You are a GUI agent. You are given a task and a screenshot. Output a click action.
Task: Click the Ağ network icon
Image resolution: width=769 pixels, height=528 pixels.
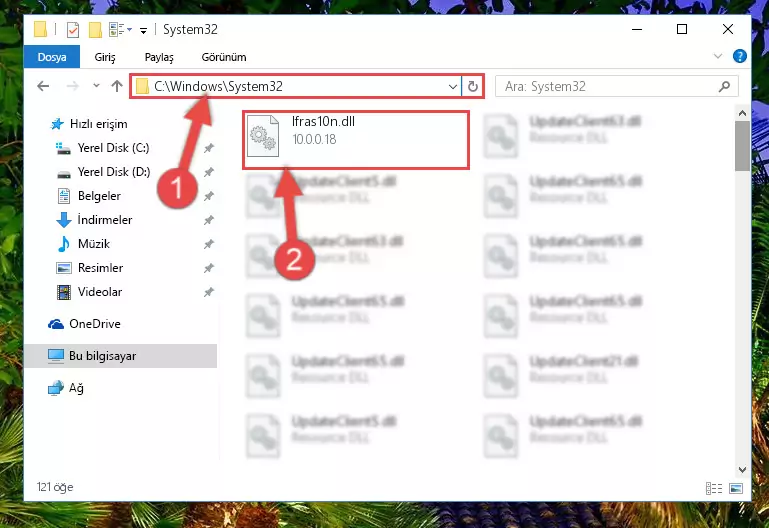click(x=56, y=388)
